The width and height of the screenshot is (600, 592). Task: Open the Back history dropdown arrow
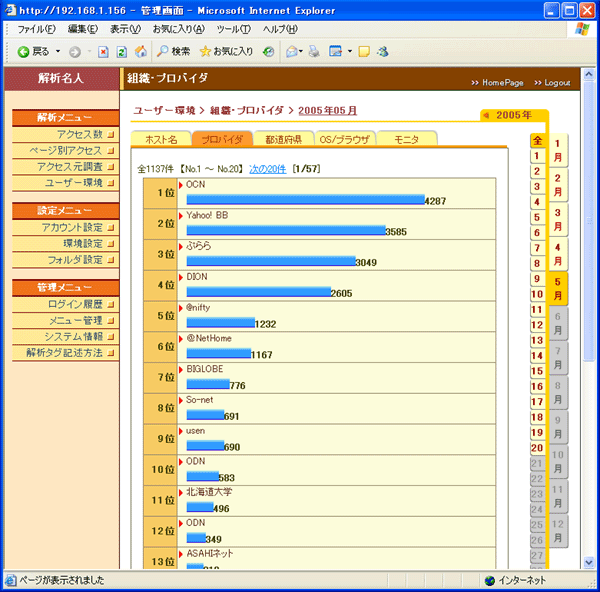[x=58, y=51]
